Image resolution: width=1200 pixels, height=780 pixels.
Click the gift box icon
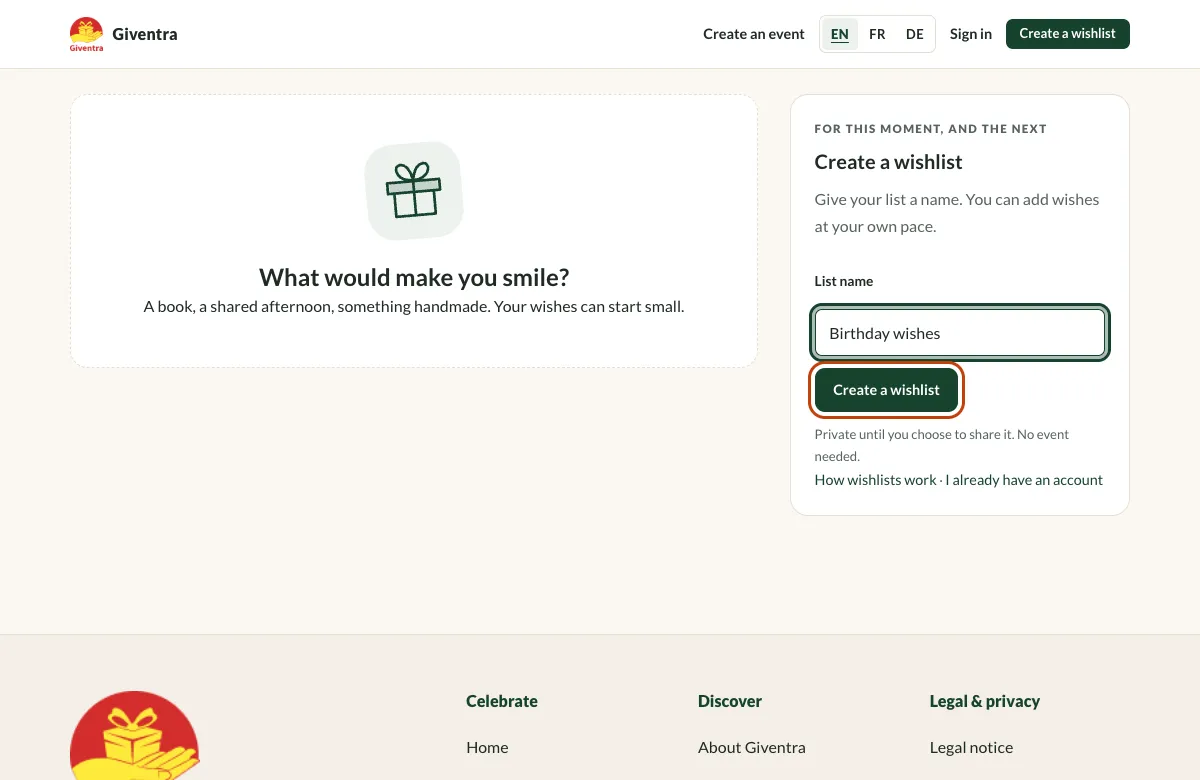[414, 191]
